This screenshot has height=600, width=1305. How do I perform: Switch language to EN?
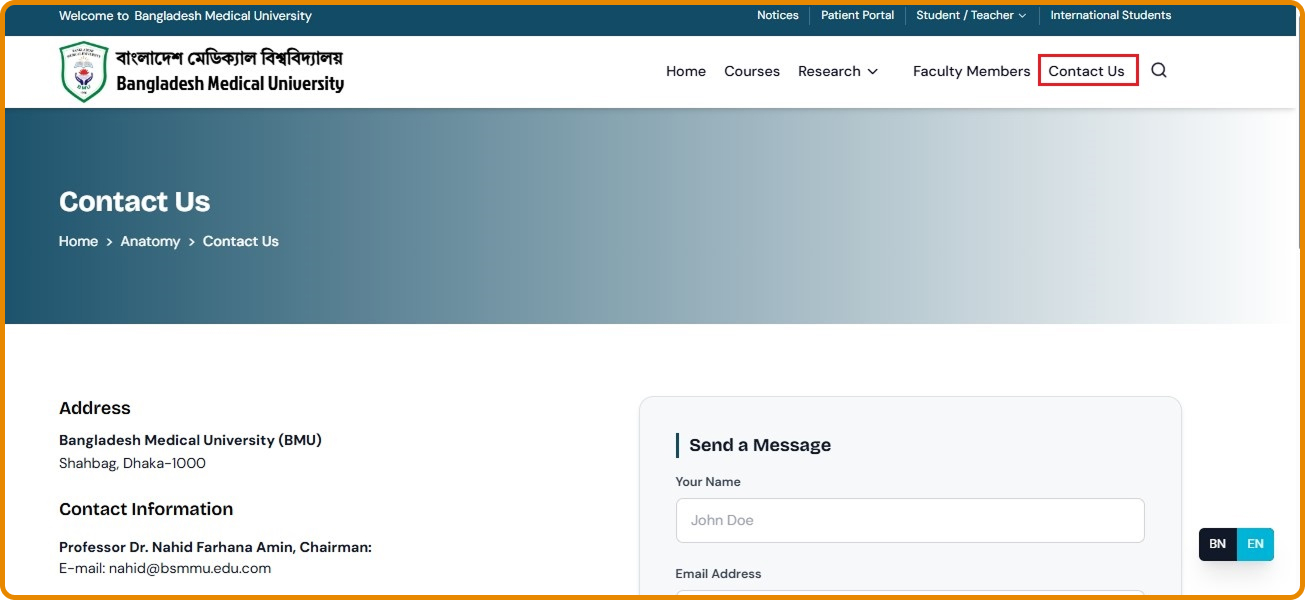(x=1255, y=544)
